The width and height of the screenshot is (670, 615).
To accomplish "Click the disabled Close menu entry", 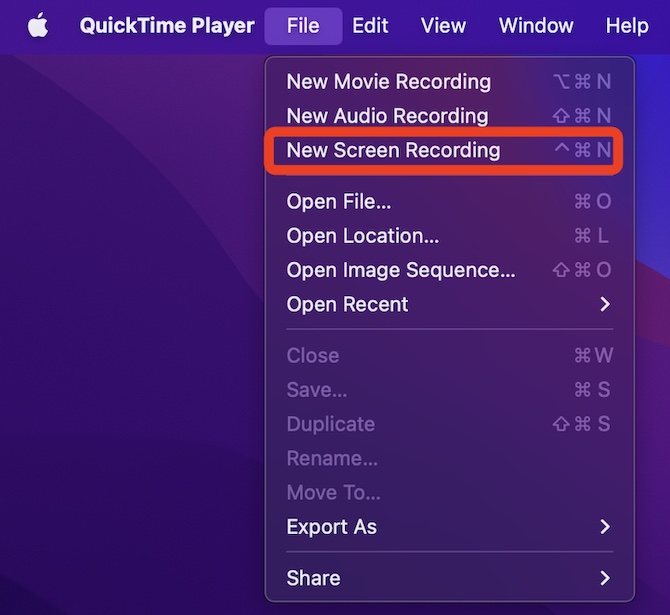I will (x=449, y=356).
